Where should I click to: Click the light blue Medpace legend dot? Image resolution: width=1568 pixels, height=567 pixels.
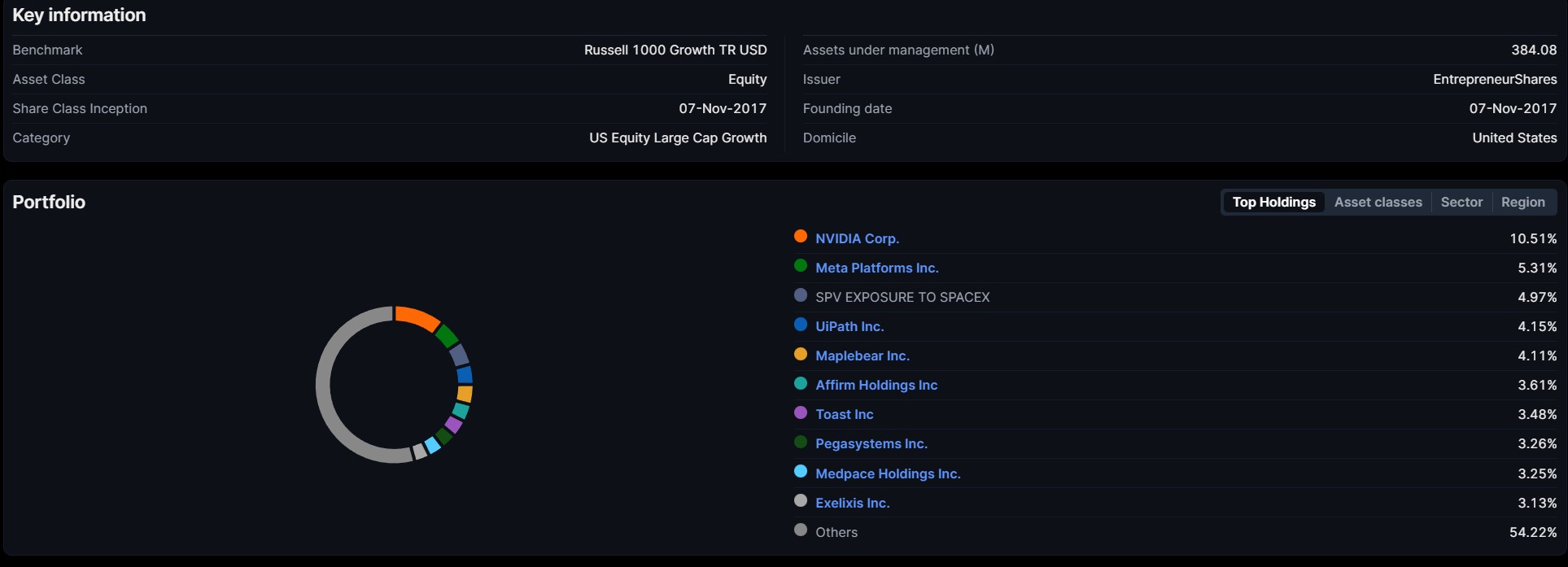click(x=801, y=471)
